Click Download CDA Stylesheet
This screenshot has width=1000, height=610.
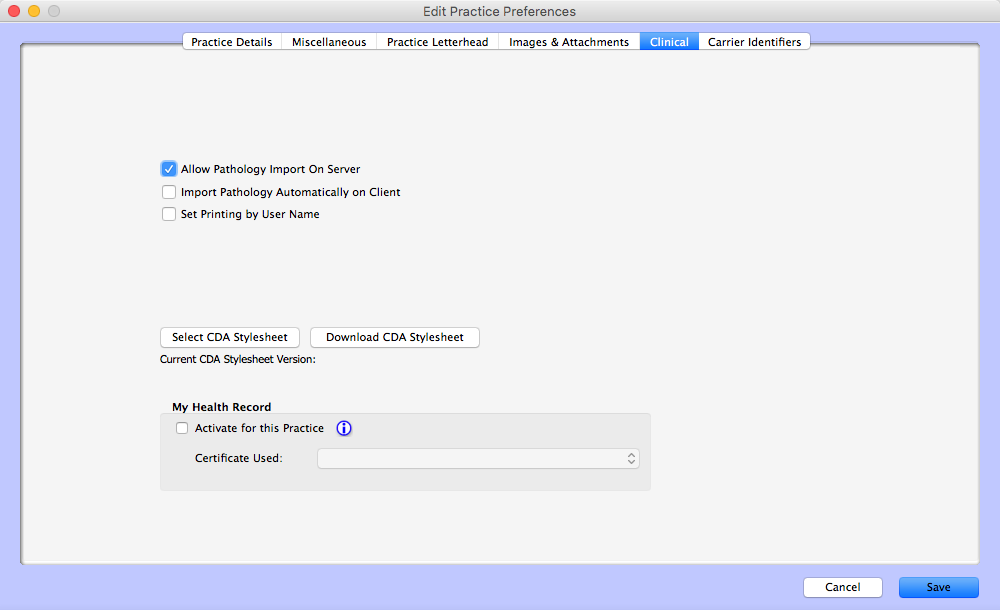394,337
